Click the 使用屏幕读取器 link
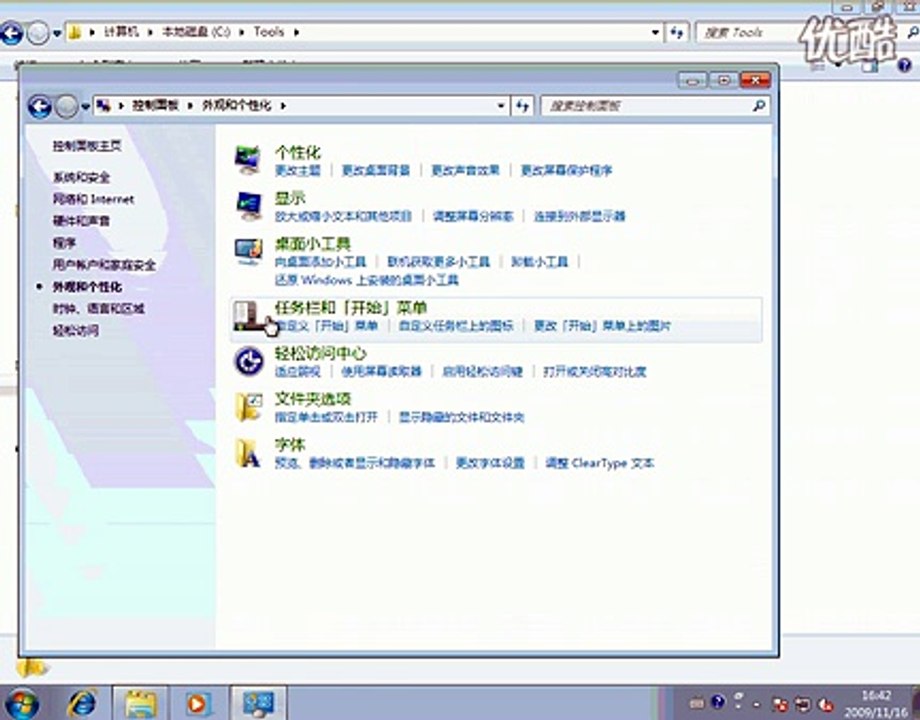This screenshot has height=720, width=920. tap(381, 371)
